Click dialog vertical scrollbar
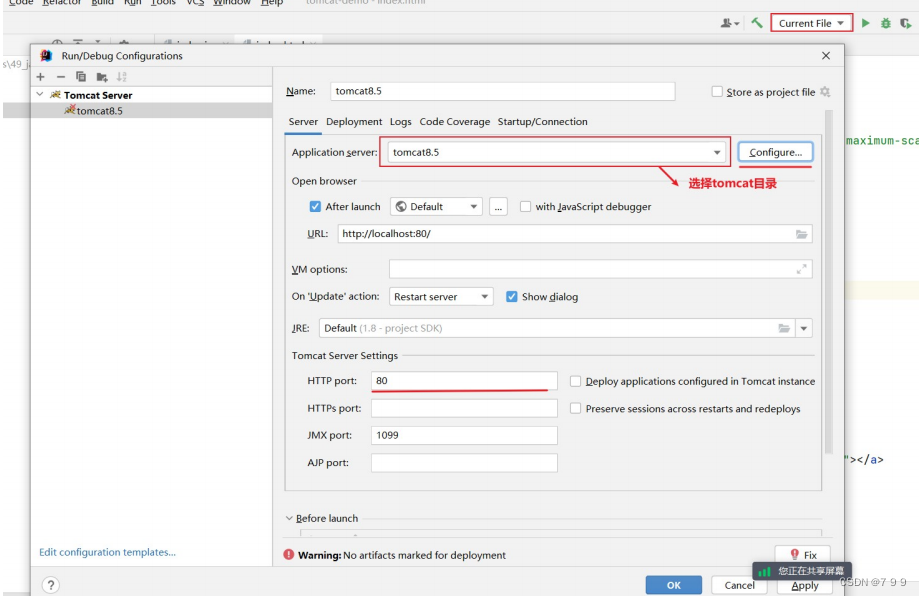Image resolution: width=922 pixels, height=596 pixels. pos(829,282)
